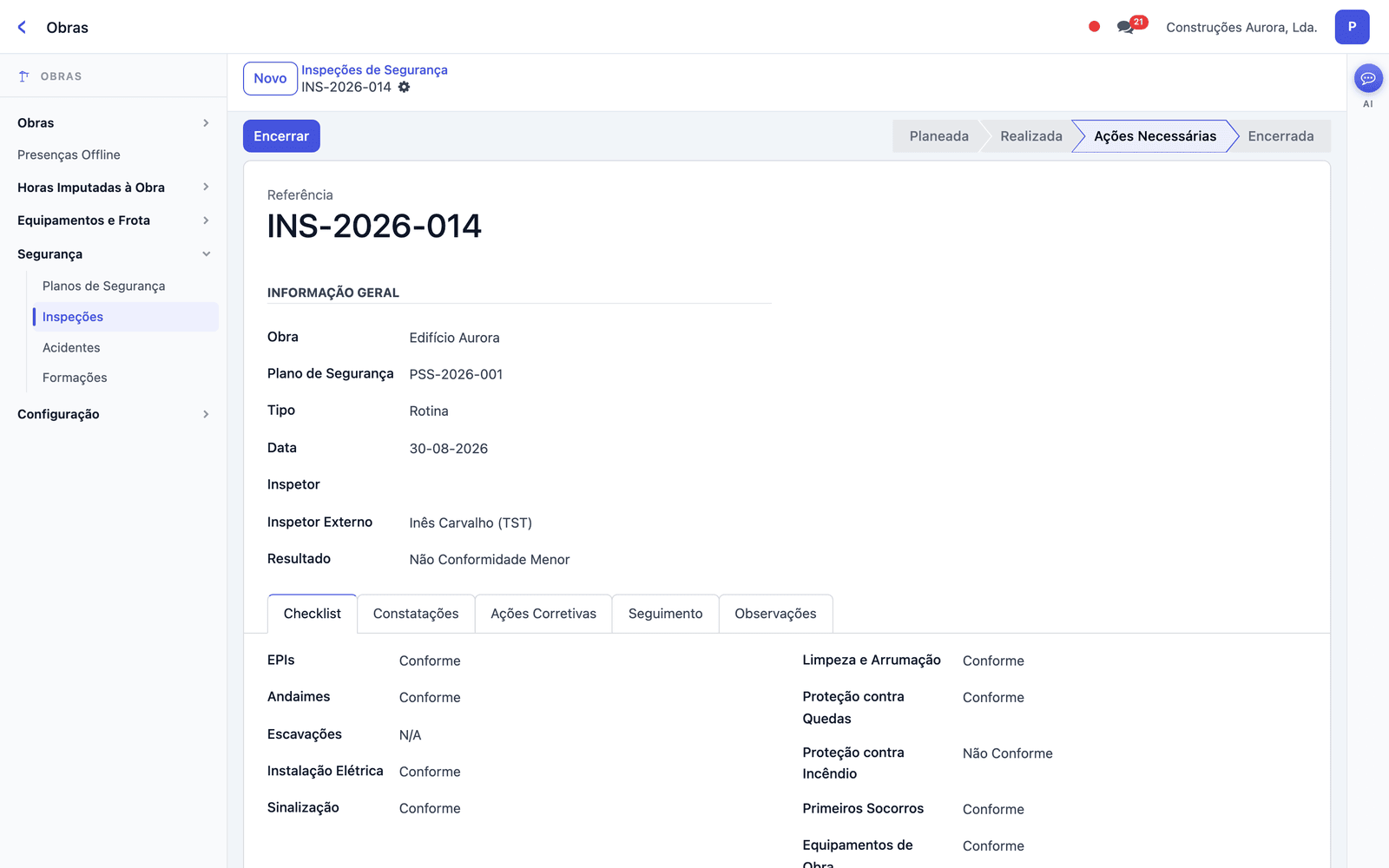Click the Não Conforme value for Proteção contra Incêndio
The image size is (1389, 868).
pos(1007,753)
